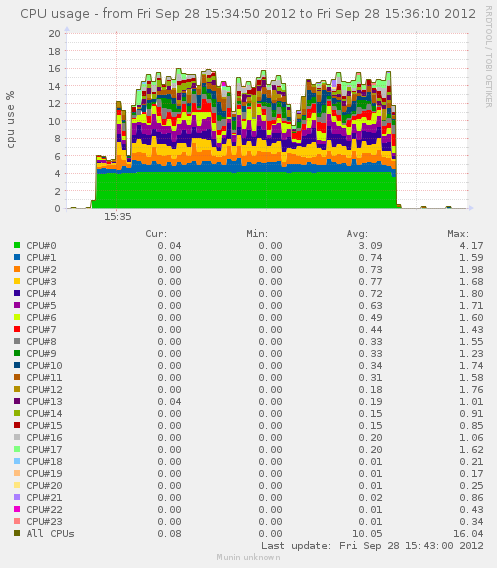
Task: Click the orange CPU#2 legend swatch
Action: tap(17, 269)
